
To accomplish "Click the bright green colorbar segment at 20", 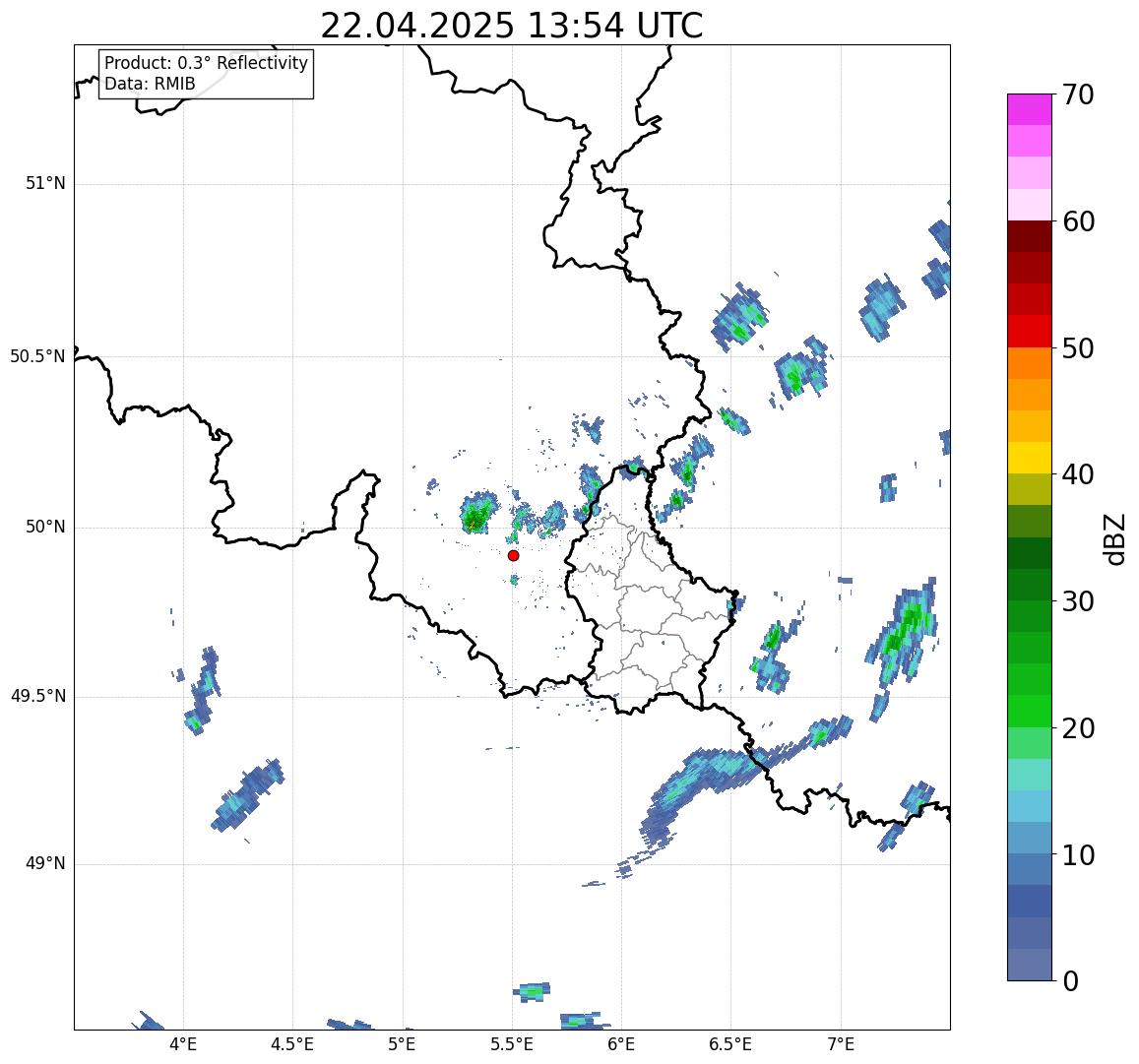I will [1030, 711].
